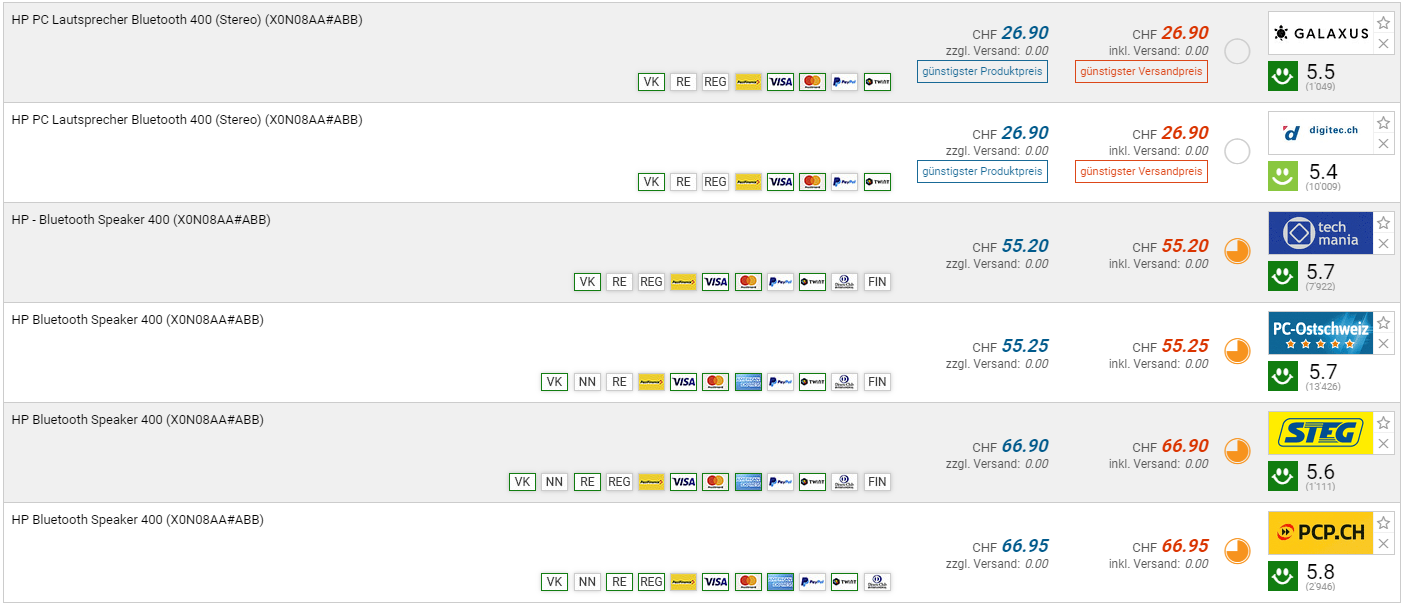Toggle the star next to the STEG logo
Image resolution: width=1404 pixels, height=604 pixels.
(x=1383, y=423)
